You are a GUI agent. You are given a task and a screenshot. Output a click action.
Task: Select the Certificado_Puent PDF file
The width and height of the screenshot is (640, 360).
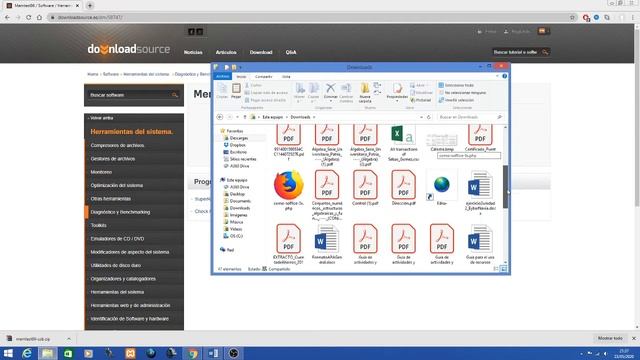(x=480, y=139)
